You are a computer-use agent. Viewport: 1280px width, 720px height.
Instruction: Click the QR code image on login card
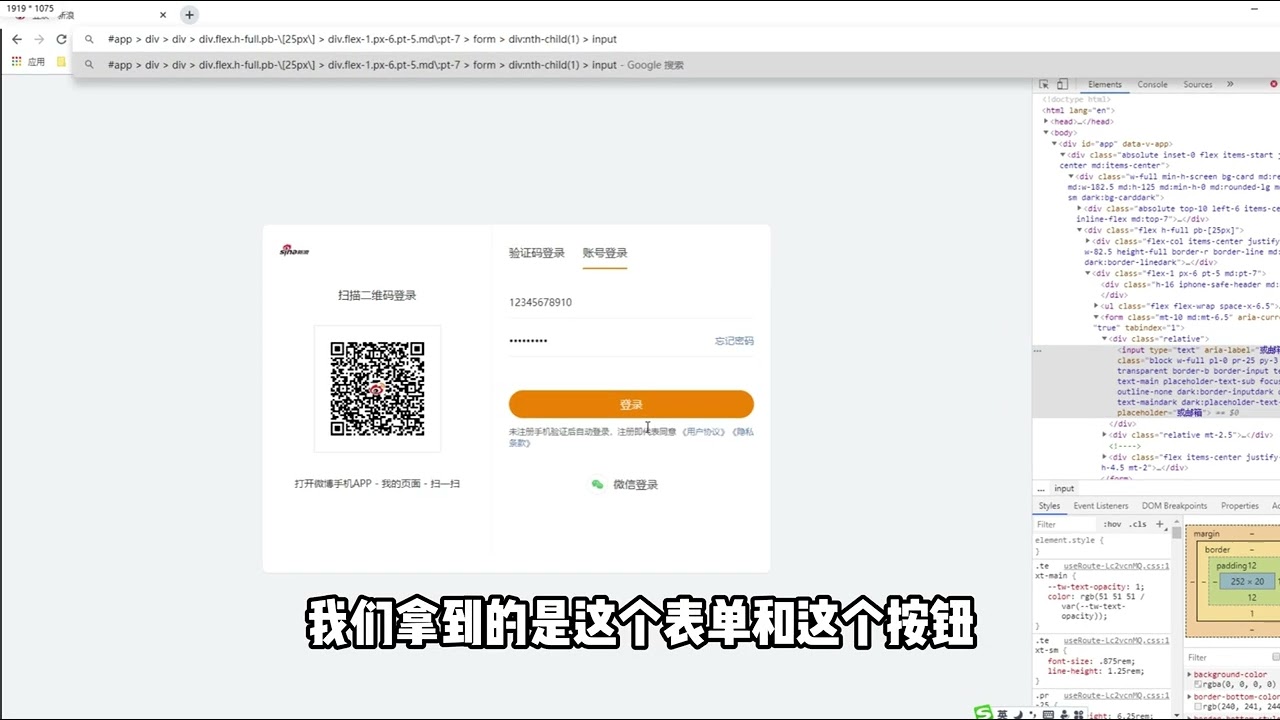click(x=377, y=389)
